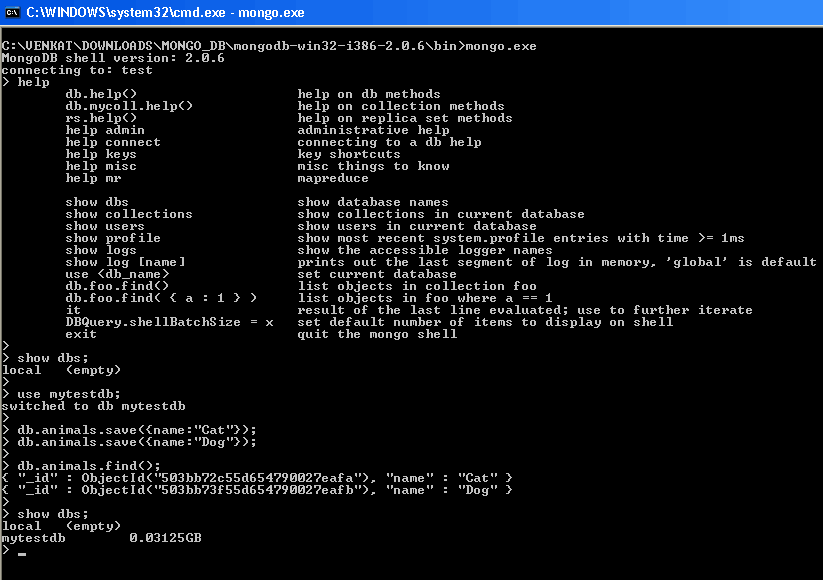Click the cmd.exe system menu icon
Screen dimensions: 823x580
13,12
